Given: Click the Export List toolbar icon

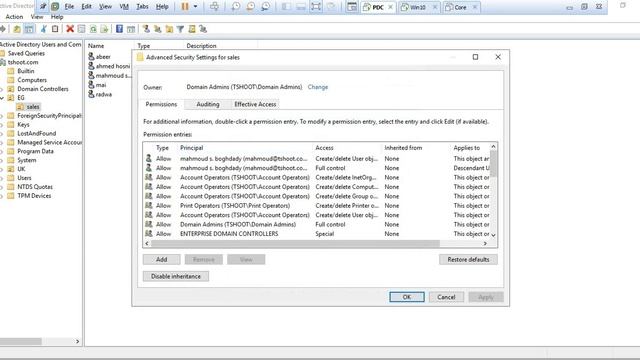Looking at the screenshot, I should pos(104,29).
